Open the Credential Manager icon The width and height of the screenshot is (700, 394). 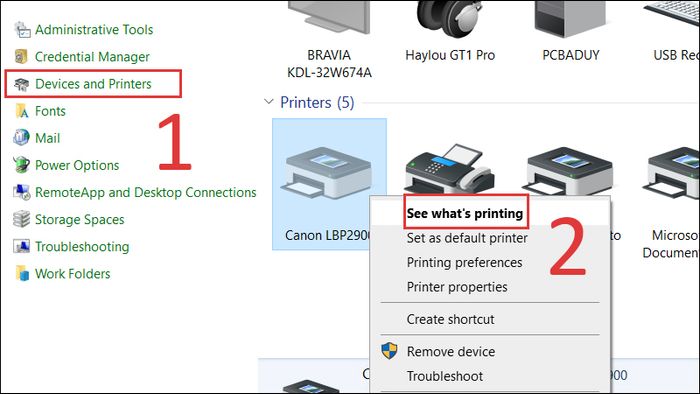pos(21,57)
